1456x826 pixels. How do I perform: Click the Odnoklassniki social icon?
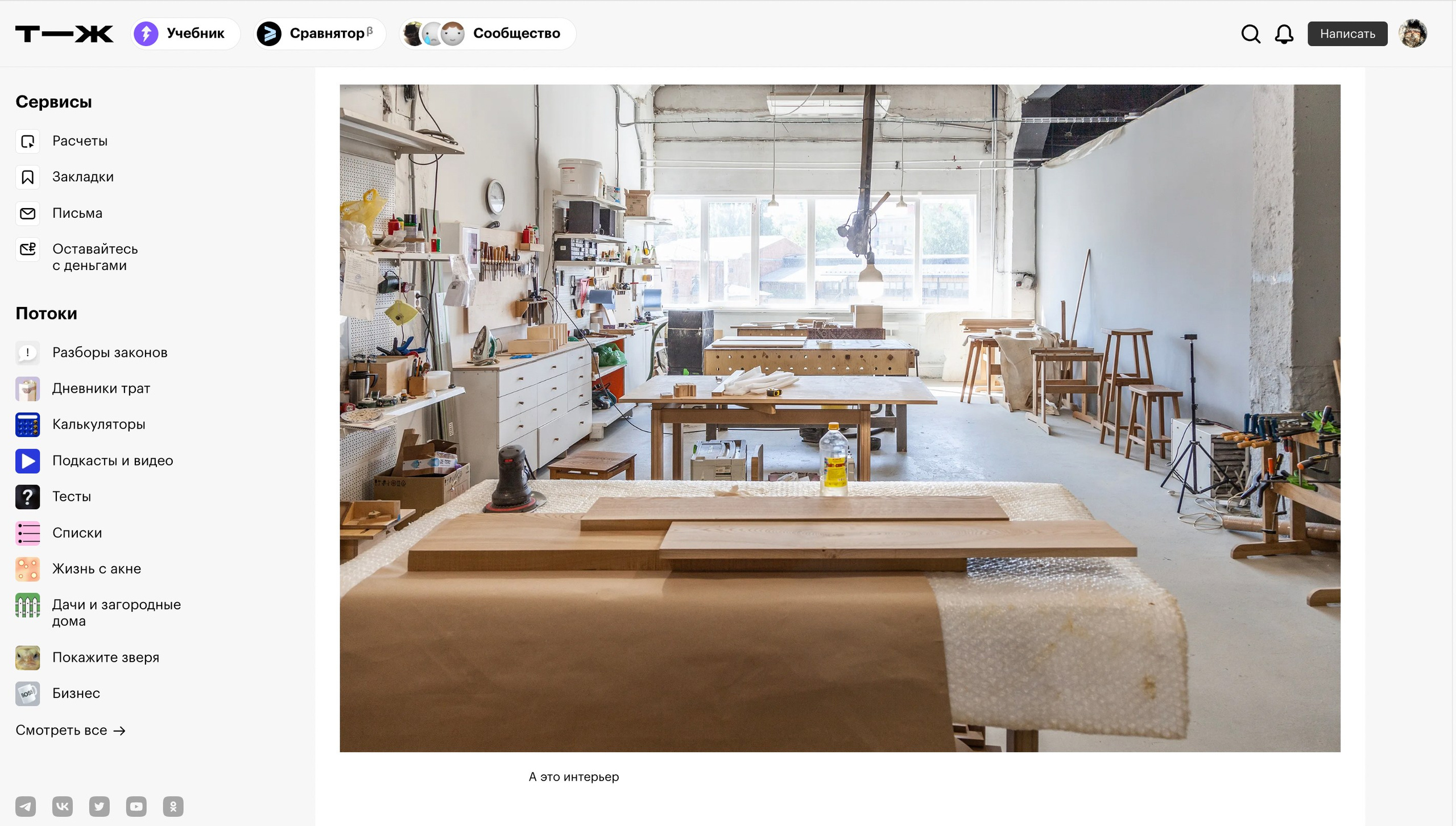tap(173, 806)
